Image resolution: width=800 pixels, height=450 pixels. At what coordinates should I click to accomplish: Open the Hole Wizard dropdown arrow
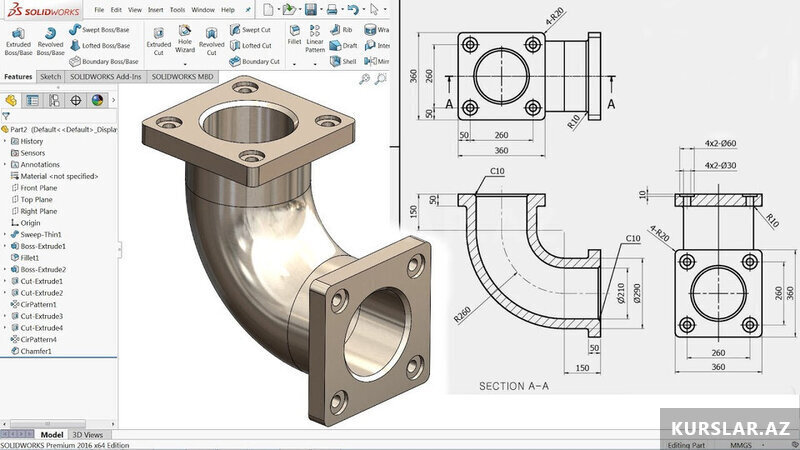point(185,64)
